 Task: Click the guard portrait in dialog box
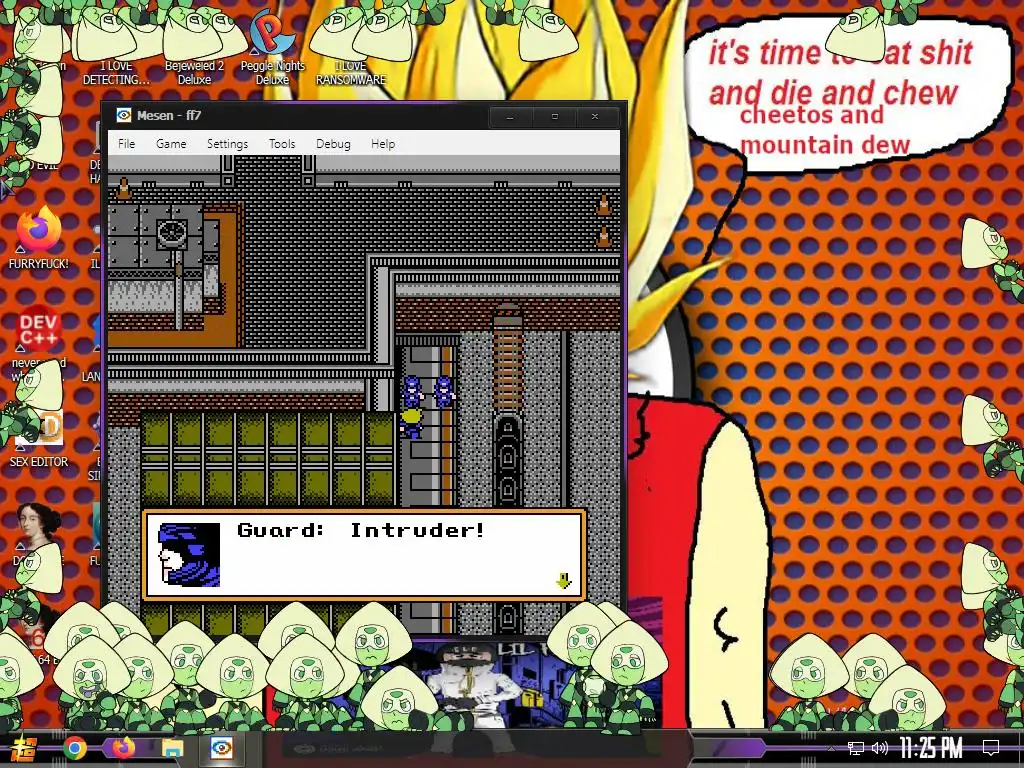click(189, 554)
